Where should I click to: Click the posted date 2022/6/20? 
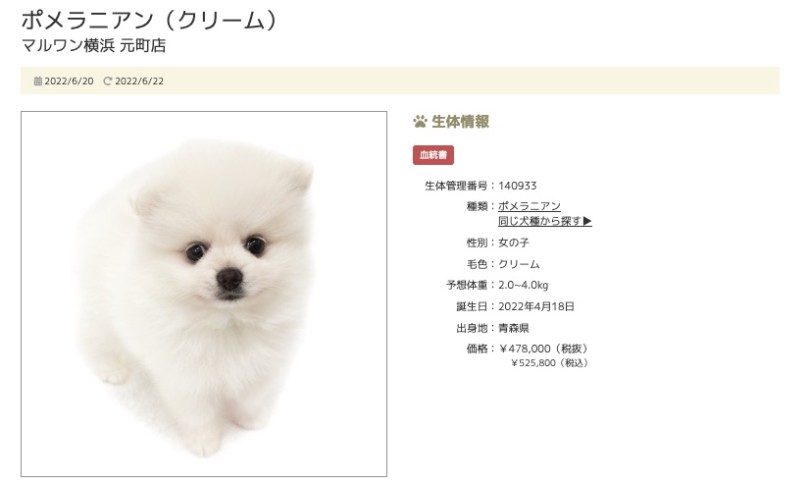69,81
